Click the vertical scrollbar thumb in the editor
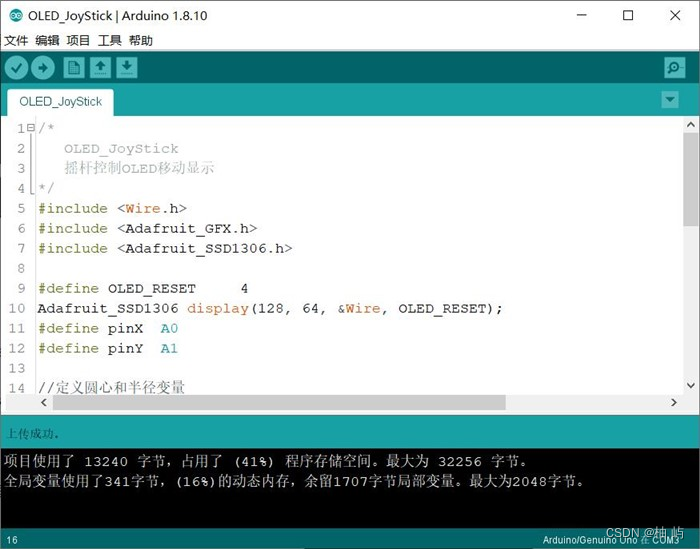700x549 pixels. coord(690,179)
